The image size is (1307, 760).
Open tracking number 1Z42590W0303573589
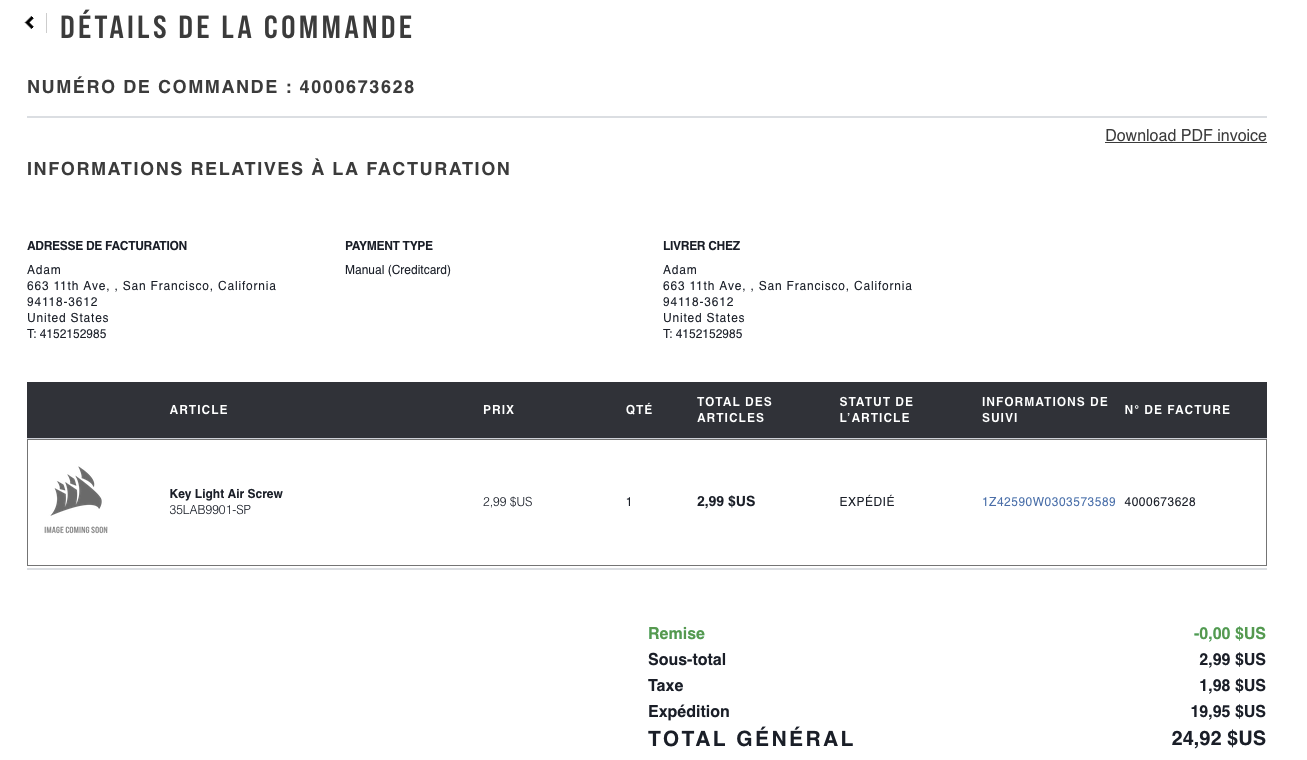click(1048, 502)
